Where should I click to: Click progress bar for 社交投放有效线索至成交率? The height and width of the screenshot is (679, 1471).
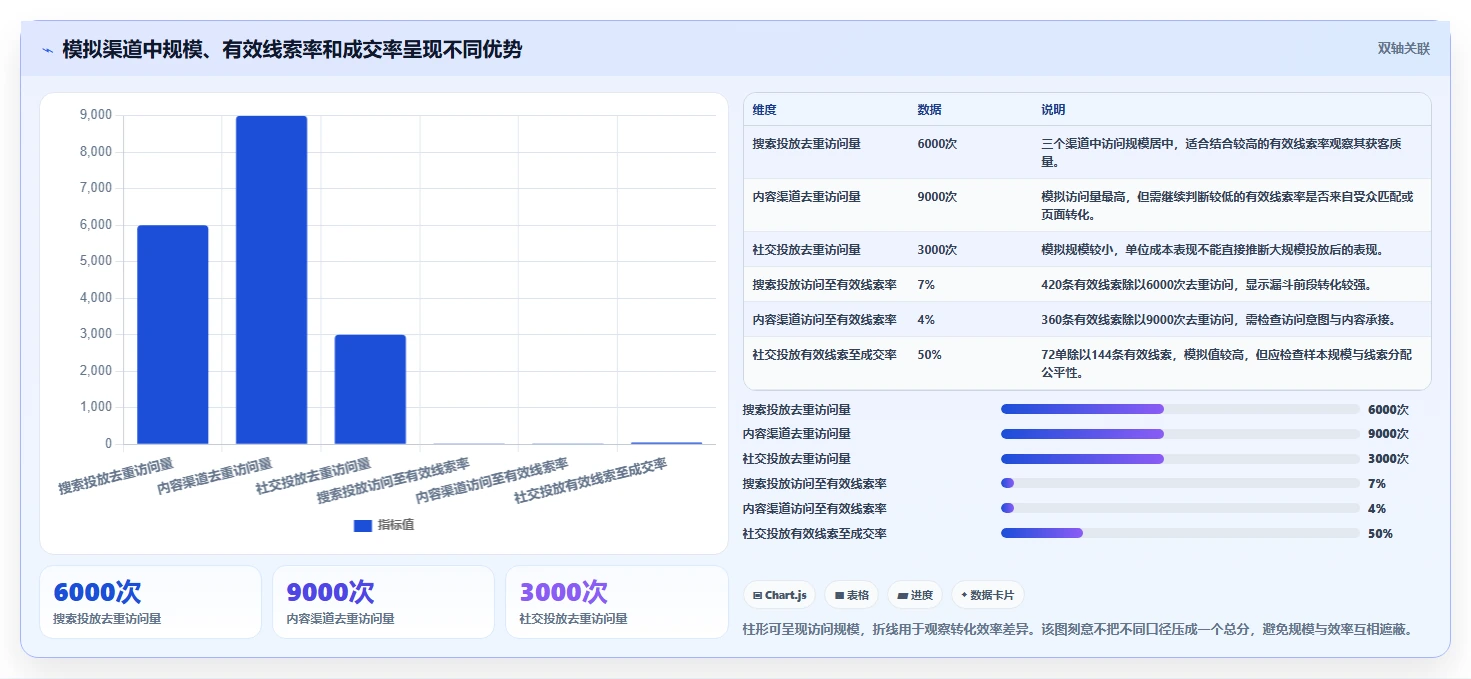pos(1180,533)
